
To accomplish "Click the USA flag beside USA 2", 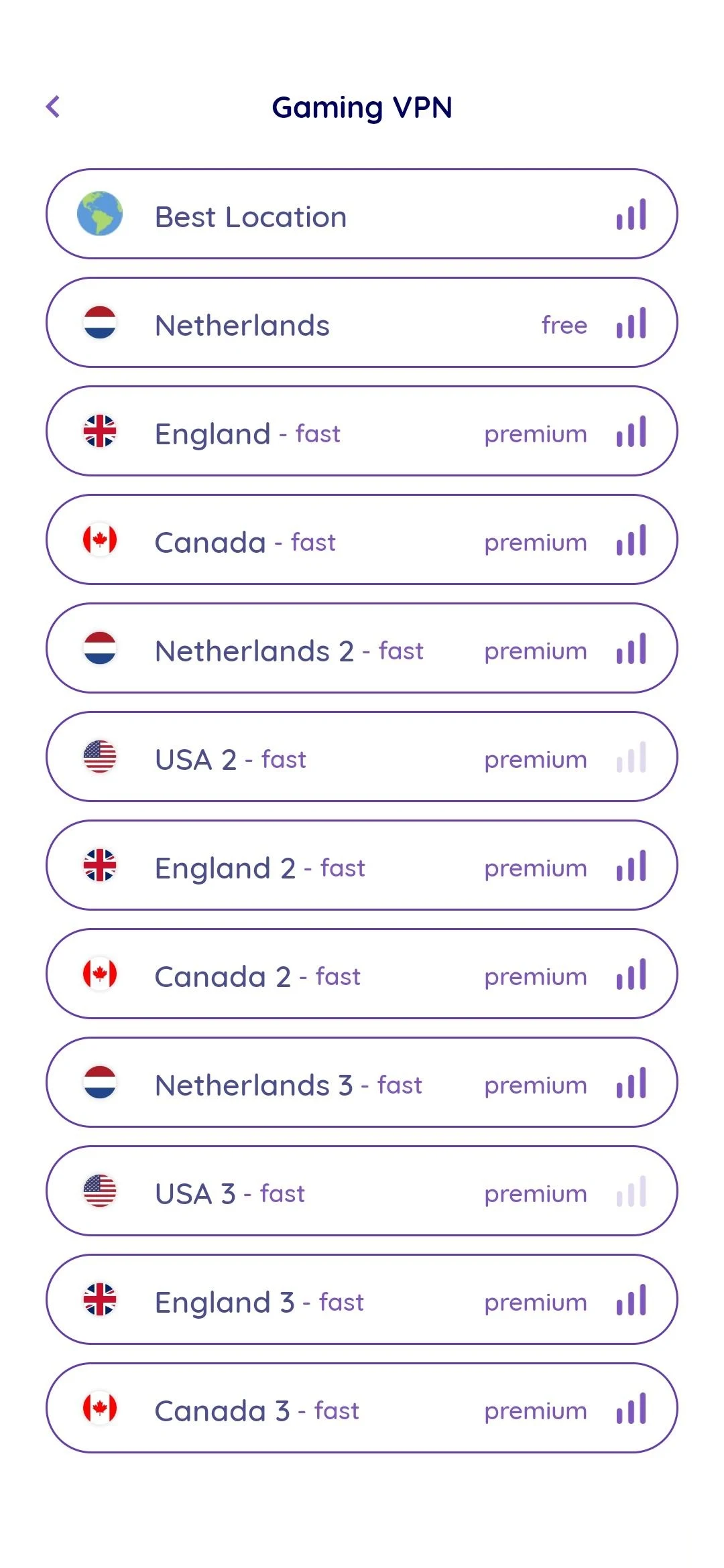I will click(100, 757).
